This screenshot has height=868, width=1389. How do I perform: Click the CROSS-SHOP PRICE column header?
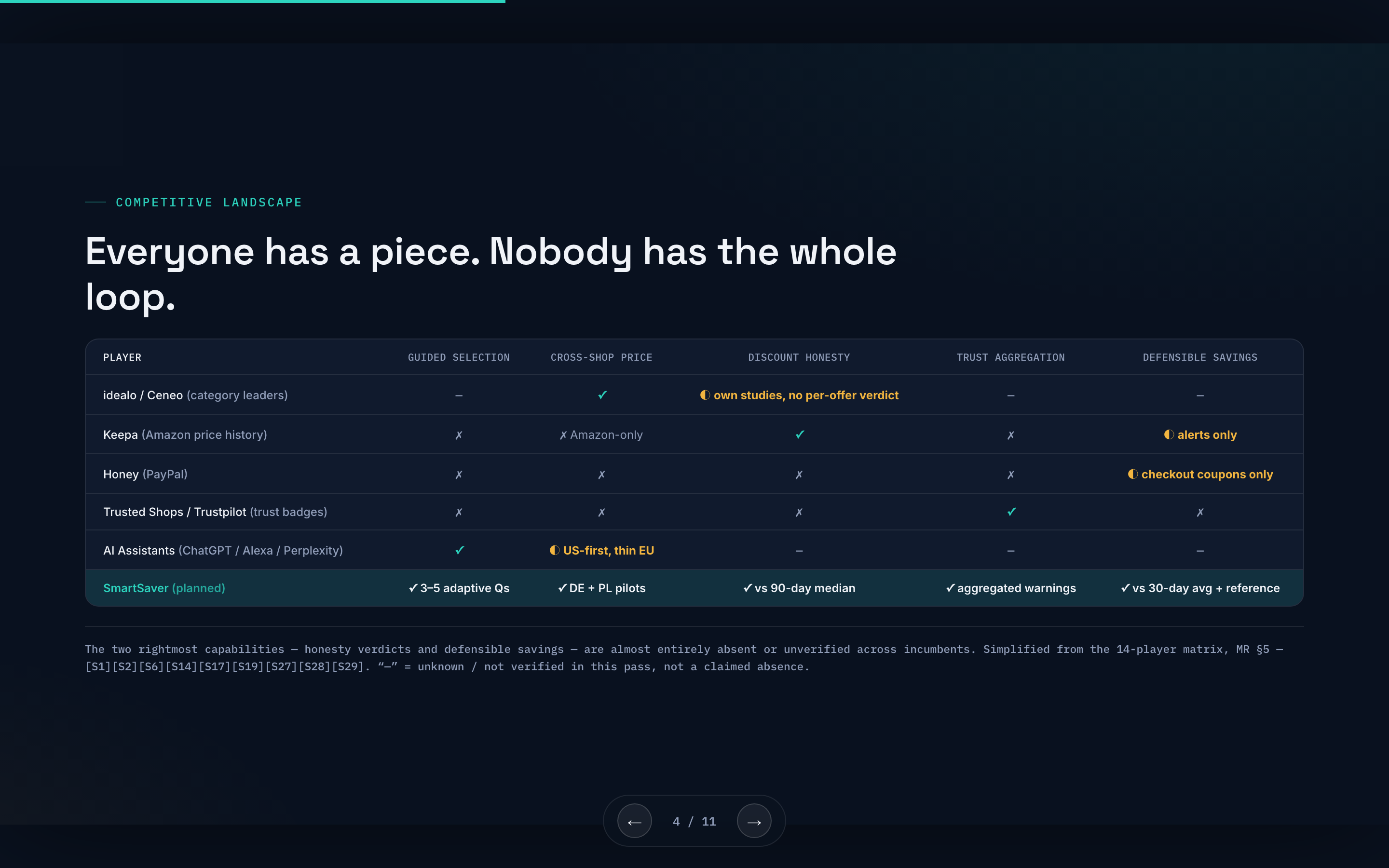[x=601, y=357]
